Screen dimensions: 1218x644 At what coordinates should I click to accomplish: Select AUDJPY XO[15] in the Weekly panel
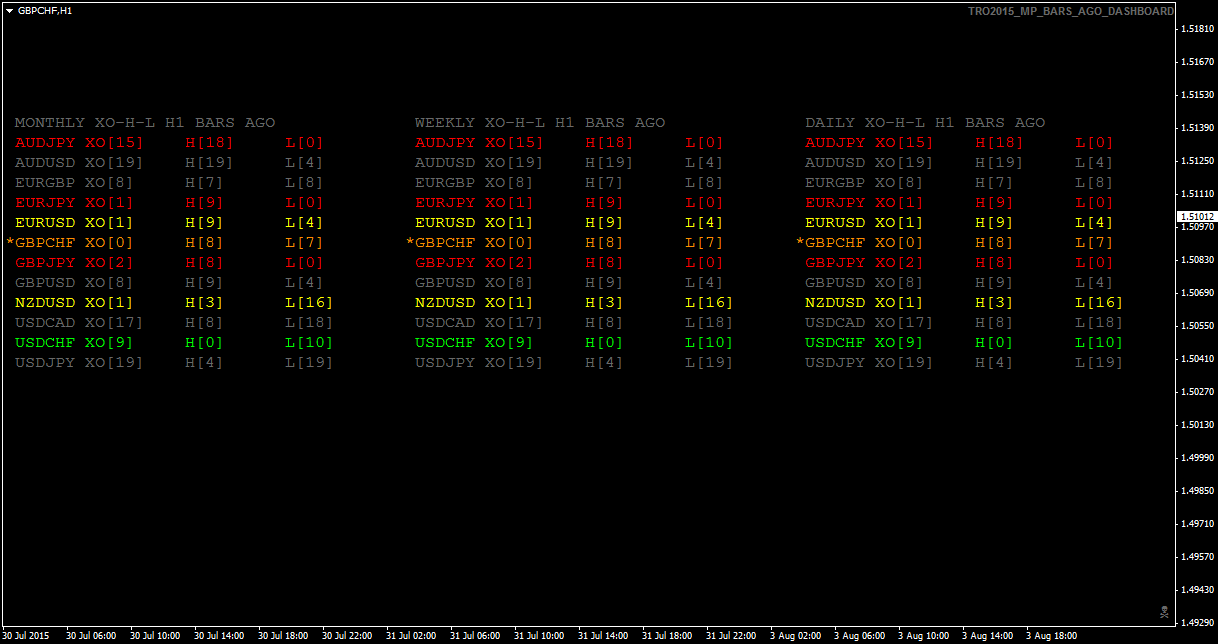pyautogui.click(x=479, y=143)
